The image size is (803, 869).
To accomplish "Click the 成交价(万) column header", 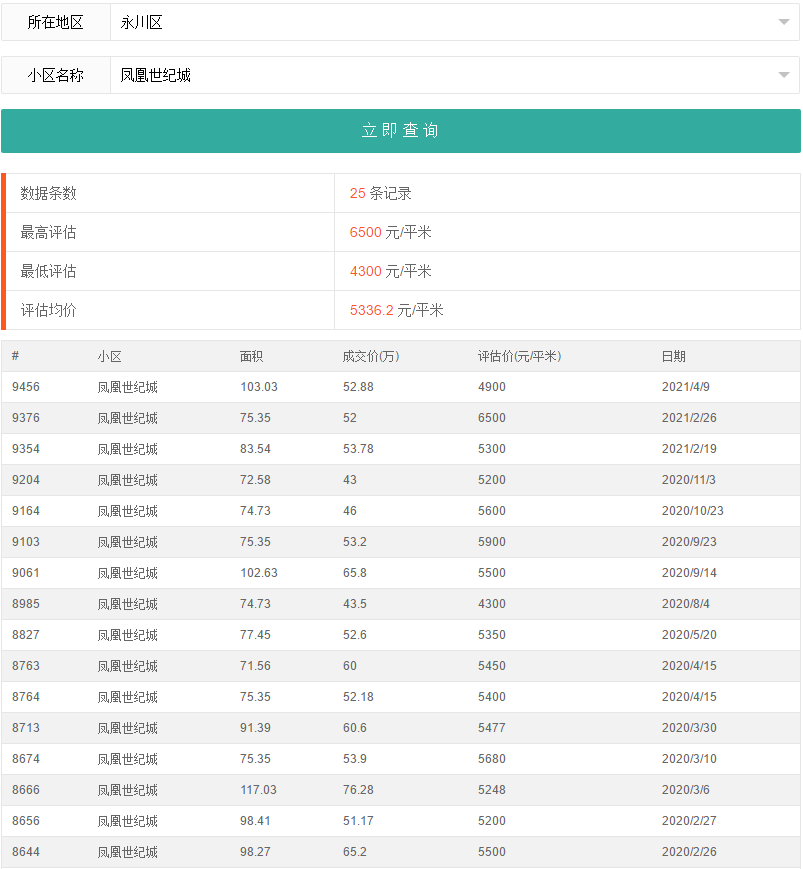I will (x=371, y=356).
